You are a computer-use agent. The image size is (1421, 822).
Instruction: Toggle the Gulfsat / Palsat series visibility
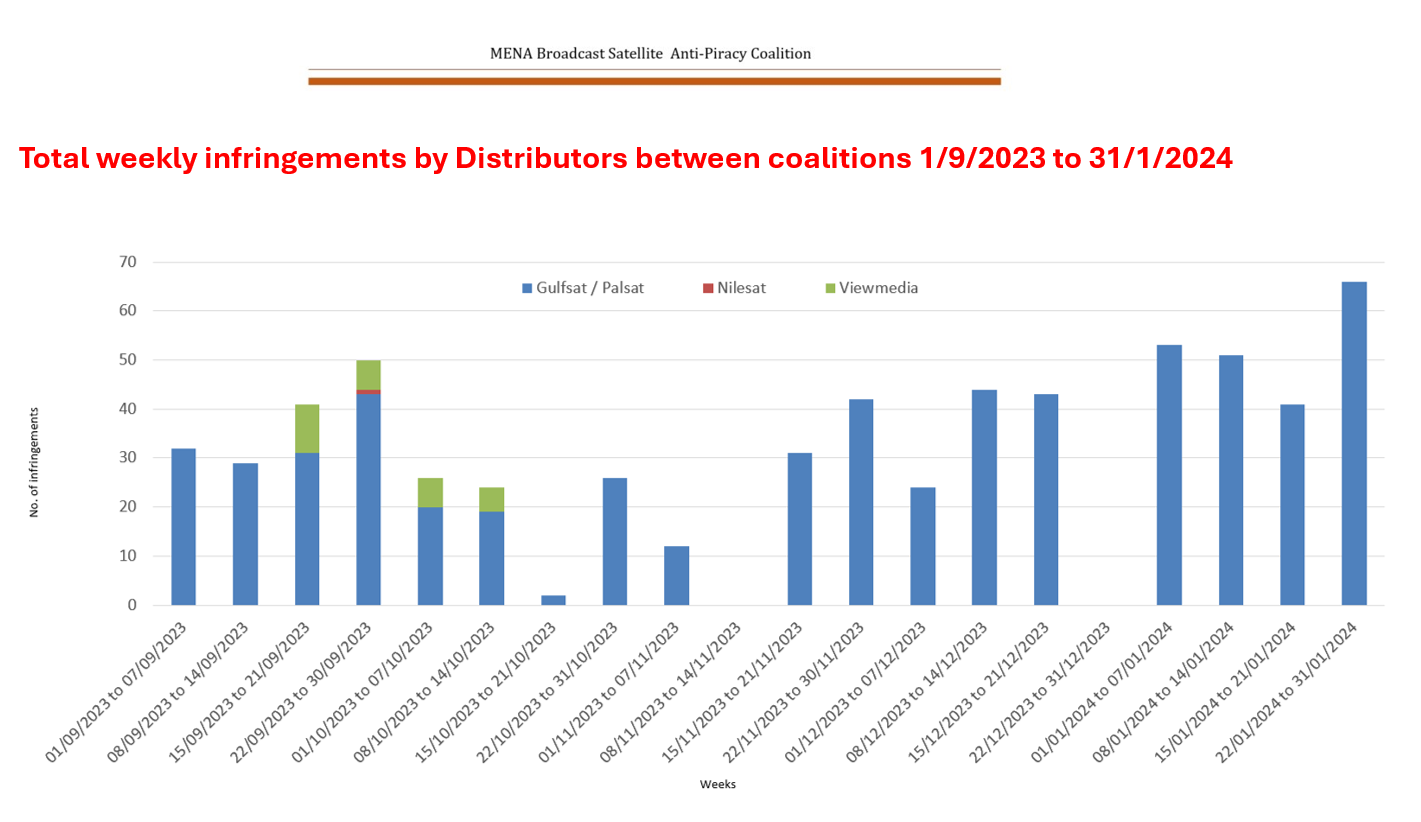[590, 288]
